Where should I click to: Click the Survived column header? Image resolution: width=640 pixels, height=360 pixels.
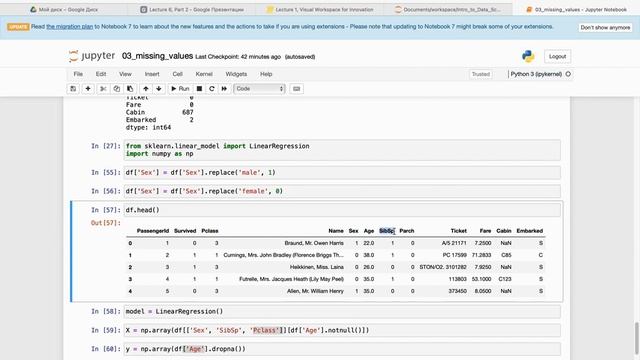point(185,231)
